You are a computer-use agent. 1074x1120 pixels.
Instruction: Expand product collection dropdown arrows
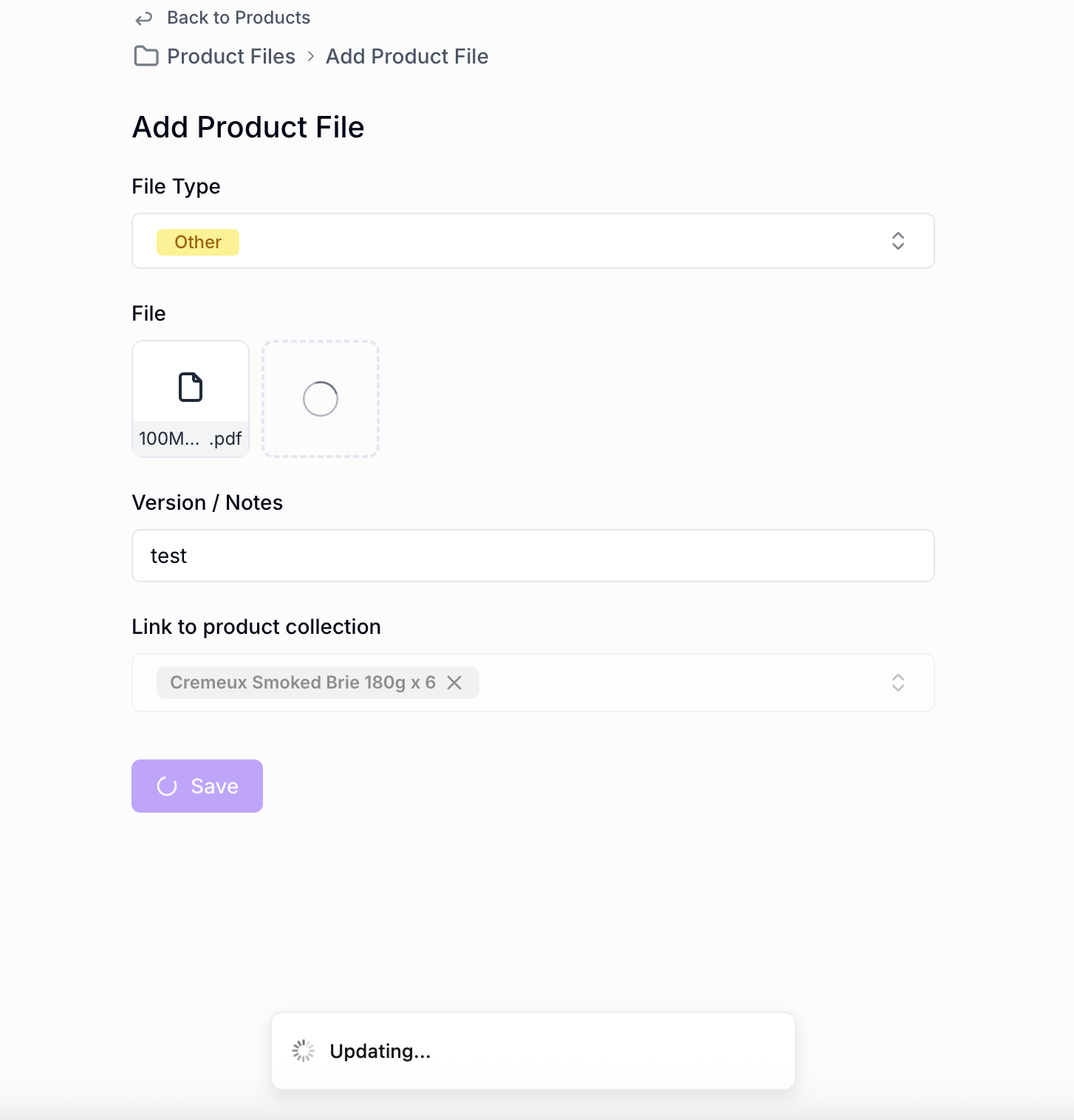[x=897, y=683]
